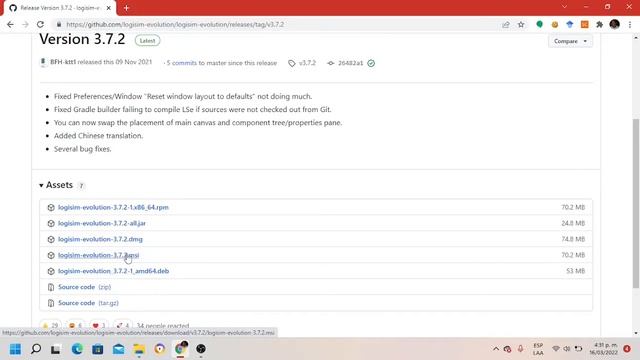Open Windows Start menu
The width and height of the screenshot is (640, 360).
(x=15, y=349)
